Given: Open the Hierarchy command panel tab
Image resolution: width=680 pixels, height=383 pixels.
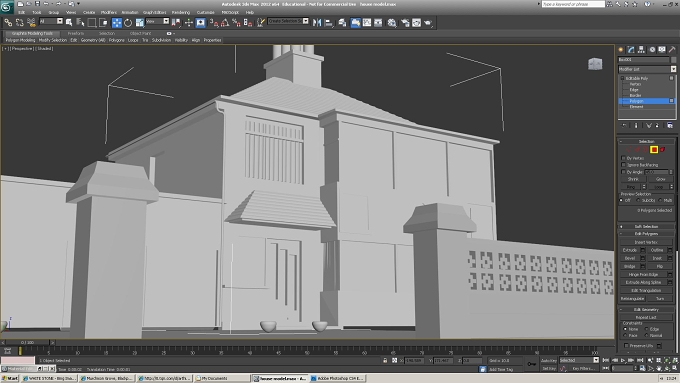Looking at the screenshot, I should [641, 49].
